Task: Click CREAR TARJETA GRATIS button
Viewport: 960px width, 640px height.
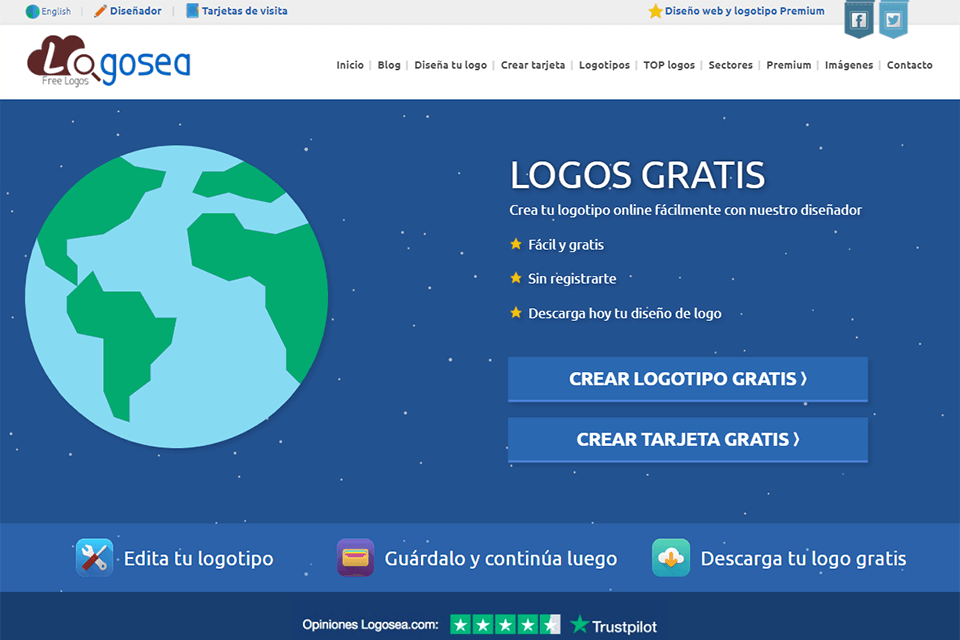Action: (x=688, y=440)
